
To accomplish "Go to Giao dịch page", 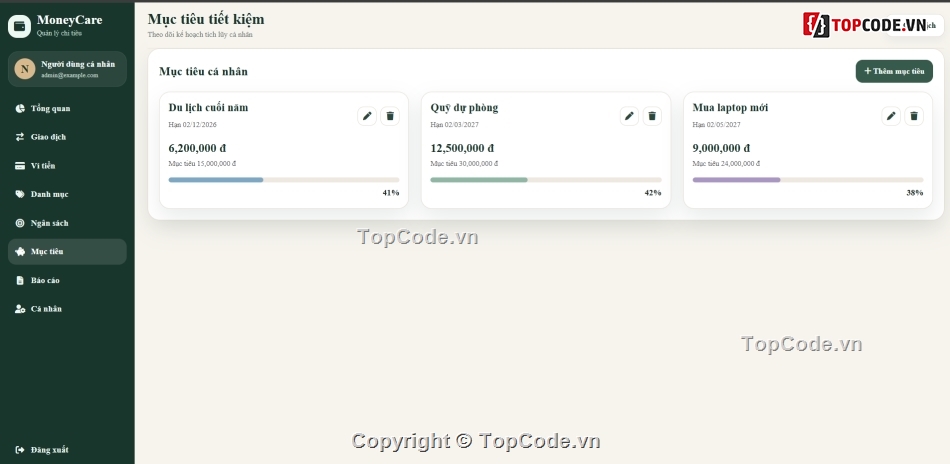I will (x=67, y=137).
